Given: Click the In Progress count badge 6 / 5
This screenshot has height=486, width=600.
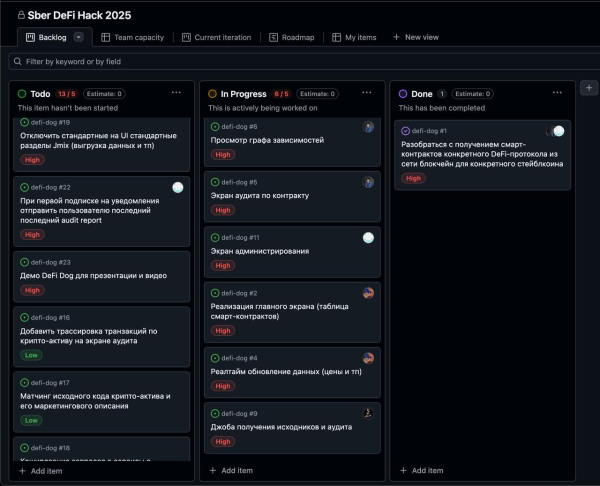Looking at the screenshot, I should (281, 94).
